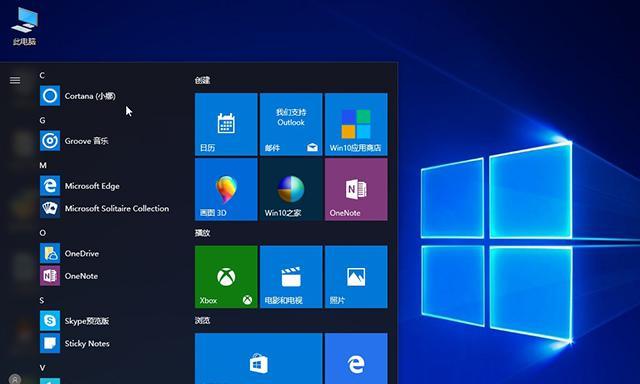
Task: Open the Edge browser tile
Action: 356,358
